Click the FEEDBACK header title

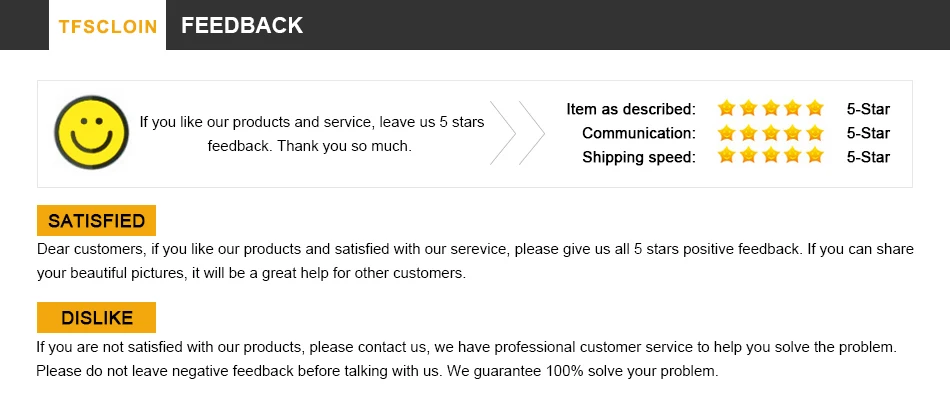(242, 26)
